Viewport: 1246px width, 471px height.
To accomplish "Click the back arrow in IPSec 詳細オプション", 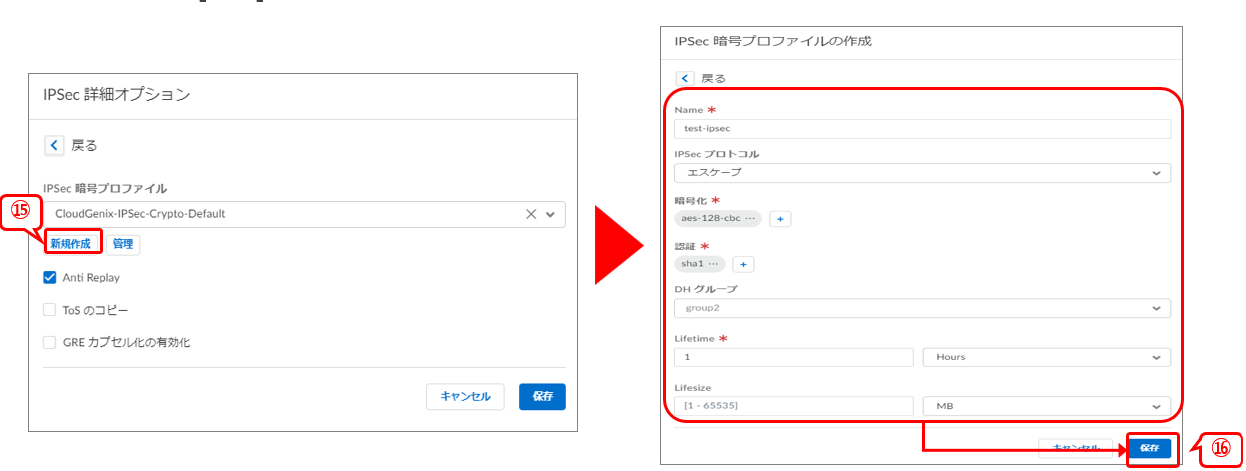I will (54, 145).
